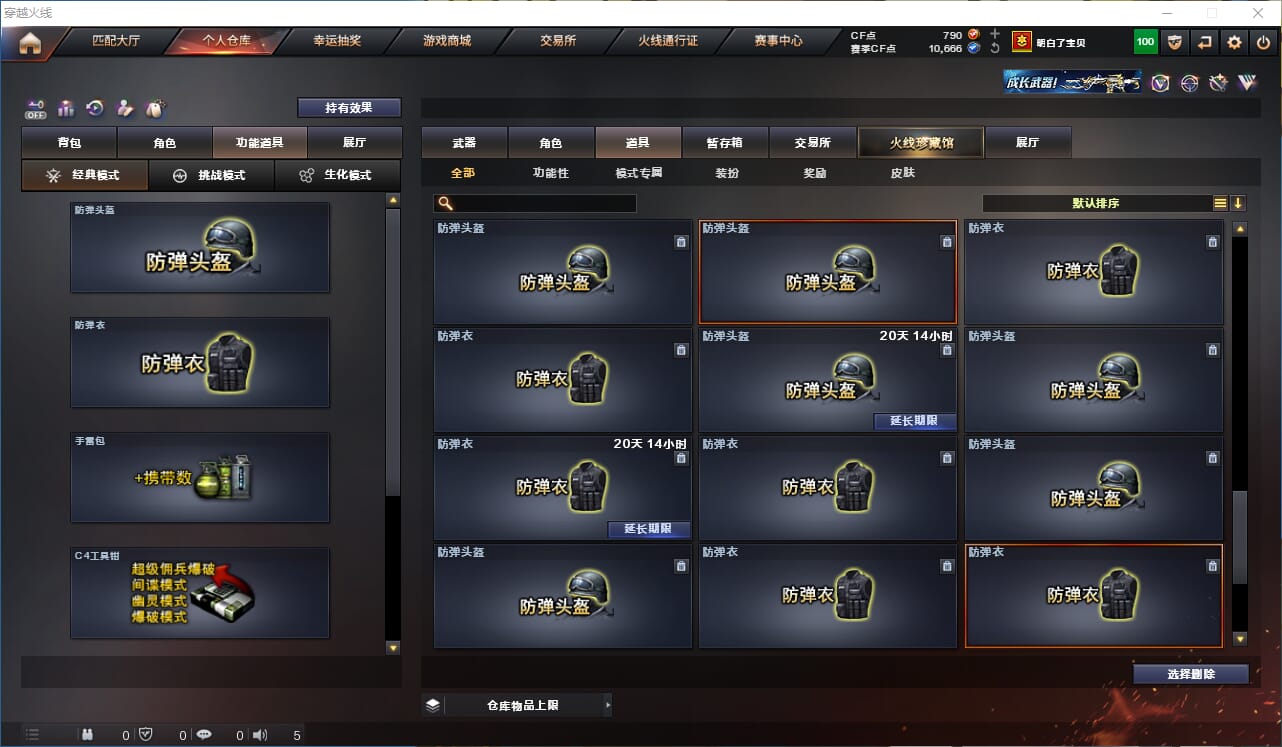The height and width of the screenshot is (747, 1282).
Task: Click the refresh icon beside CF points
Action: (995, 48)
